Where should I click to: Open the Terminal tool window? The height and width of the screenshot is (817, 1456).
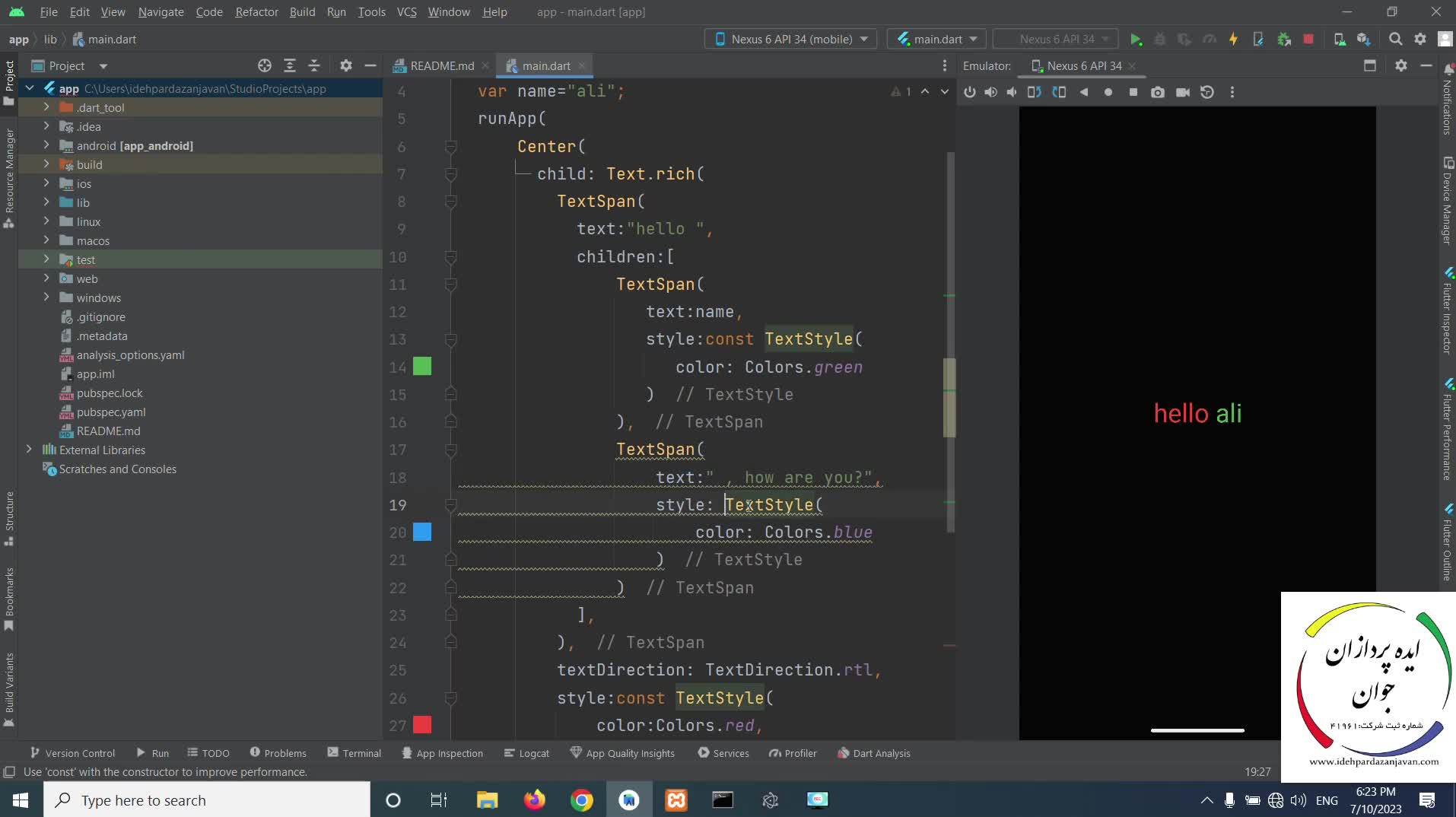[354, 753]
